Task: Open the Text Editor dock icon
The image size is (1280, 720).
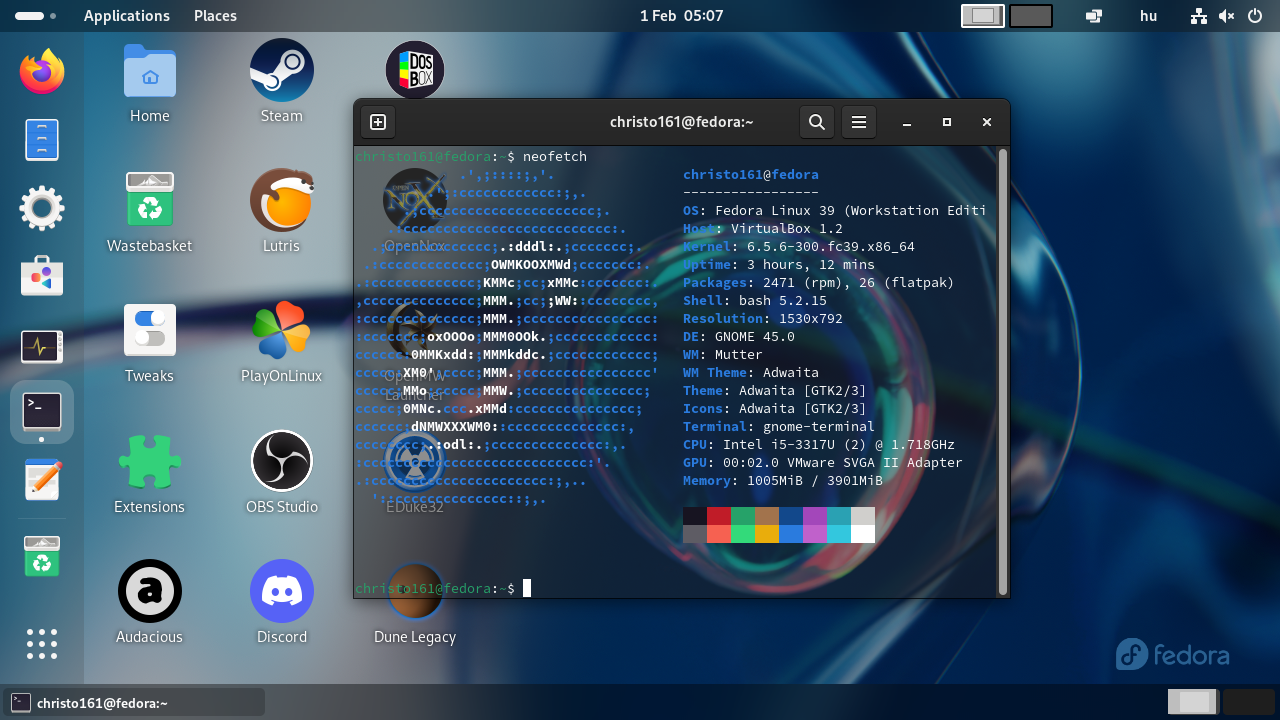Action: [42, 480]
